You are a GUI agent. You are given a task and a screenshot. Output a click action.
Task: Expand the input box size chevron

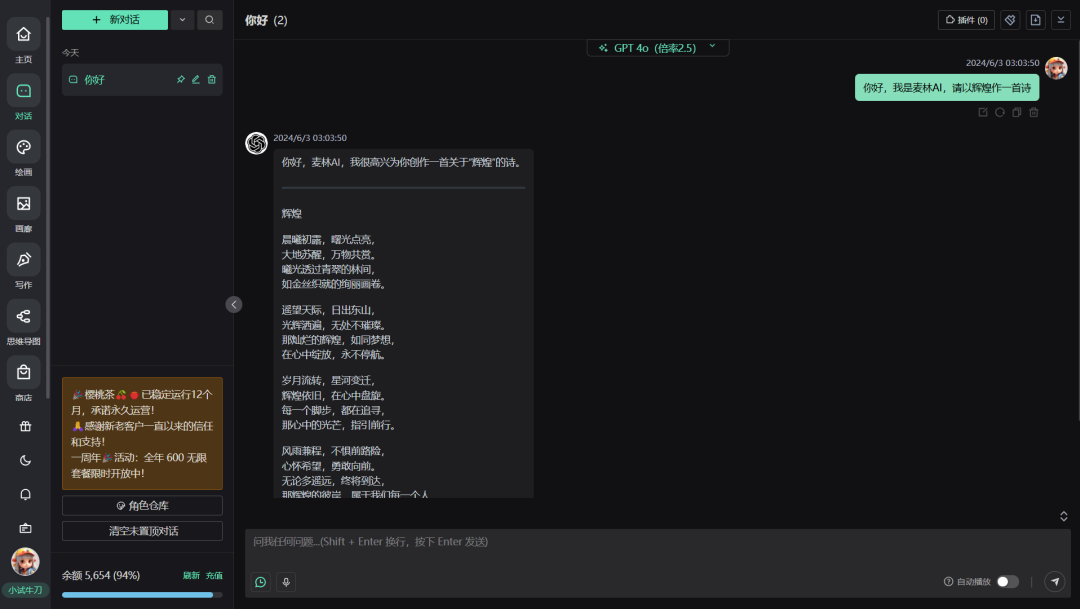[1064, 516]
